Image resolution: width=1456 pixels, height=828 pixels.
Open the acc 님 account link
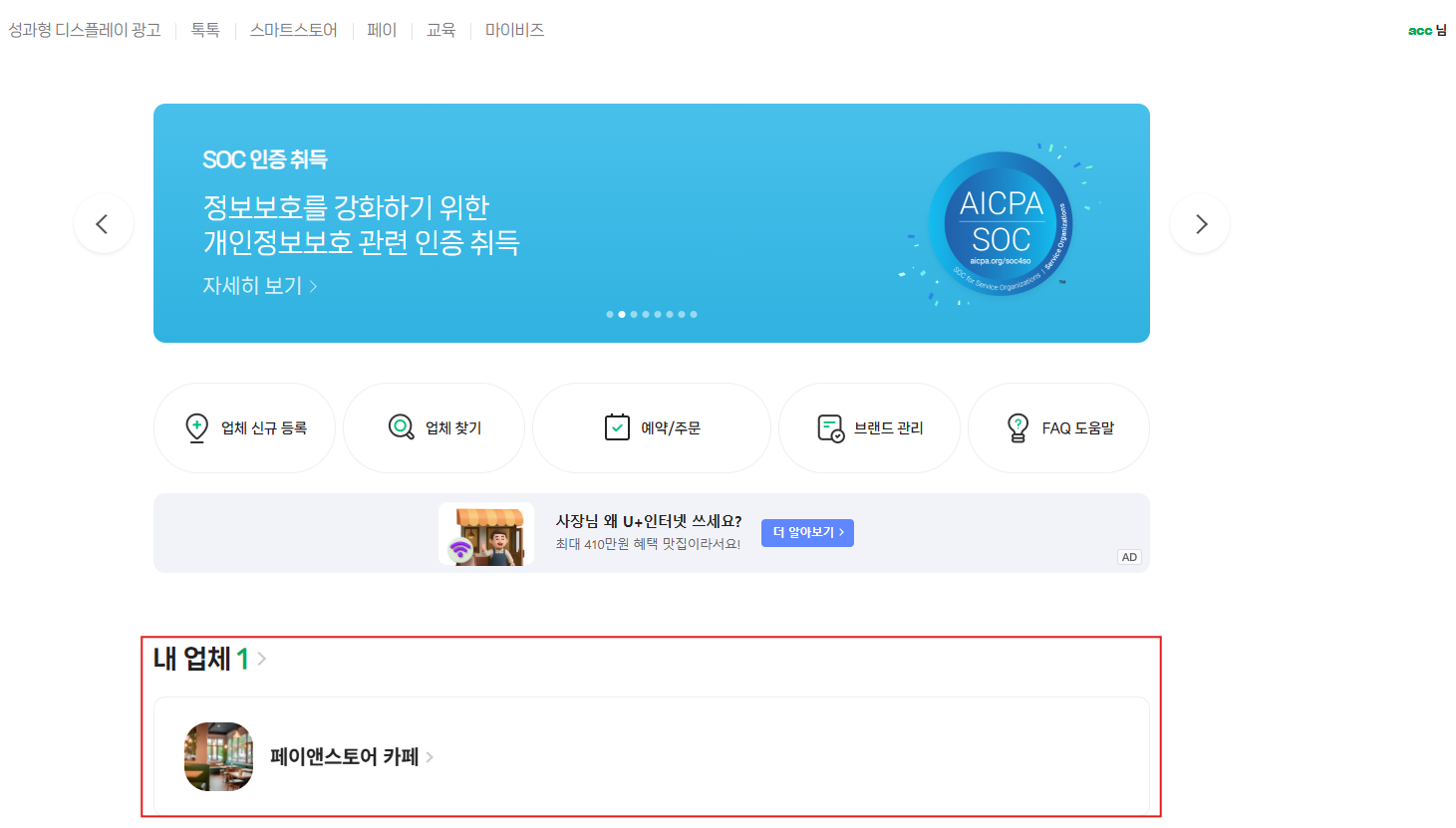click(1427, 30)
